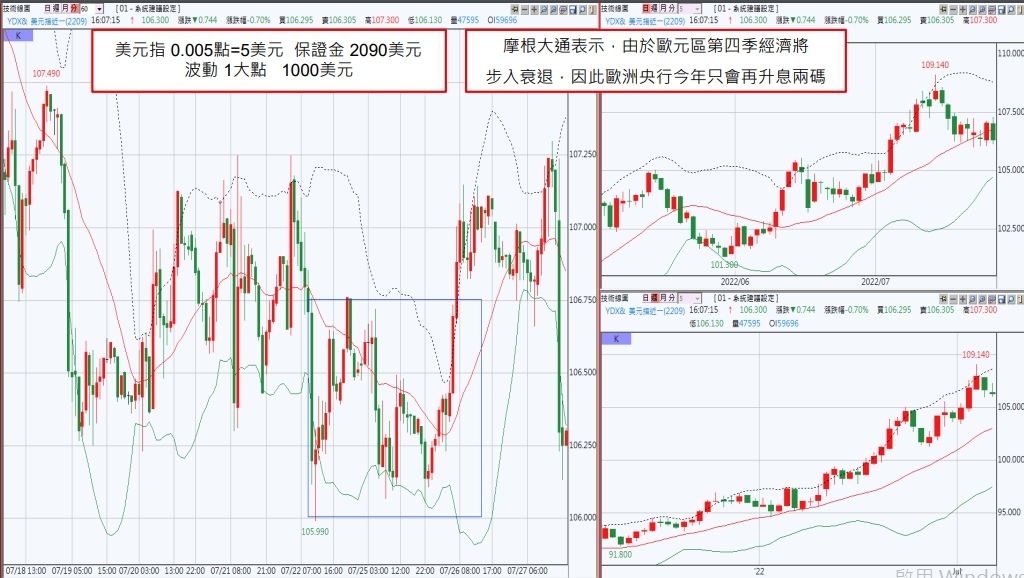Save left chart using floppy disk icon
This screenshot has width=1024, height=578.
tap(573, 9)
